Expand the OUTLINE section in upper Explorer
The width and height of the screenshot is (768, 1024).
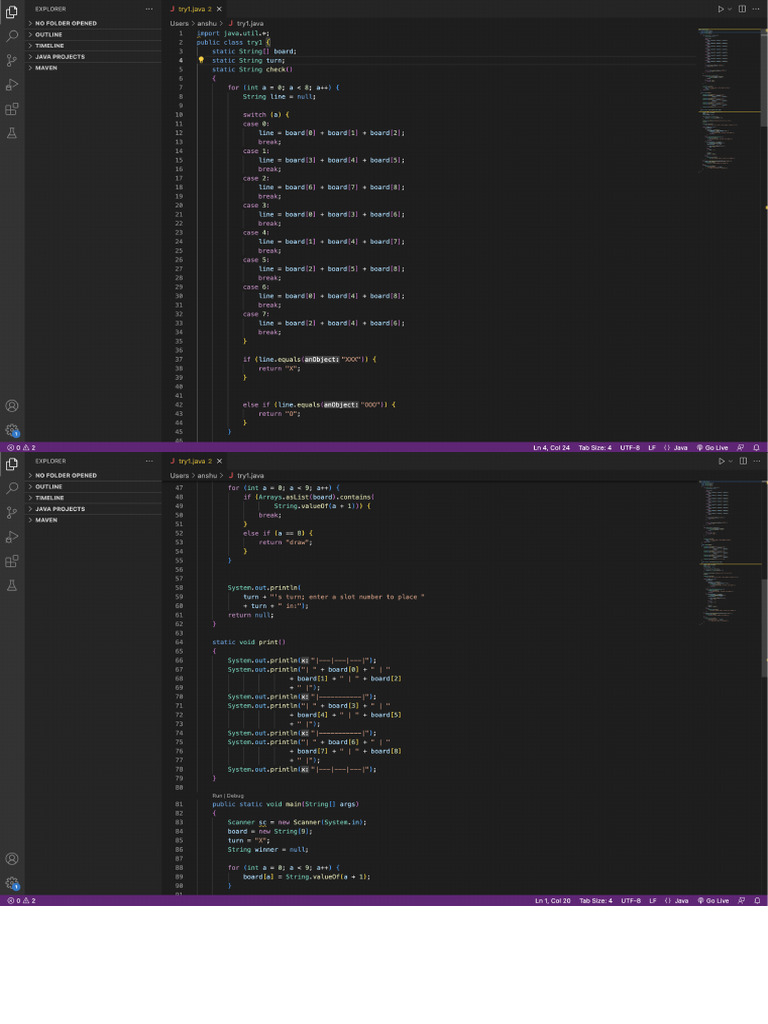pyautogui.click(x=48, y=34)
